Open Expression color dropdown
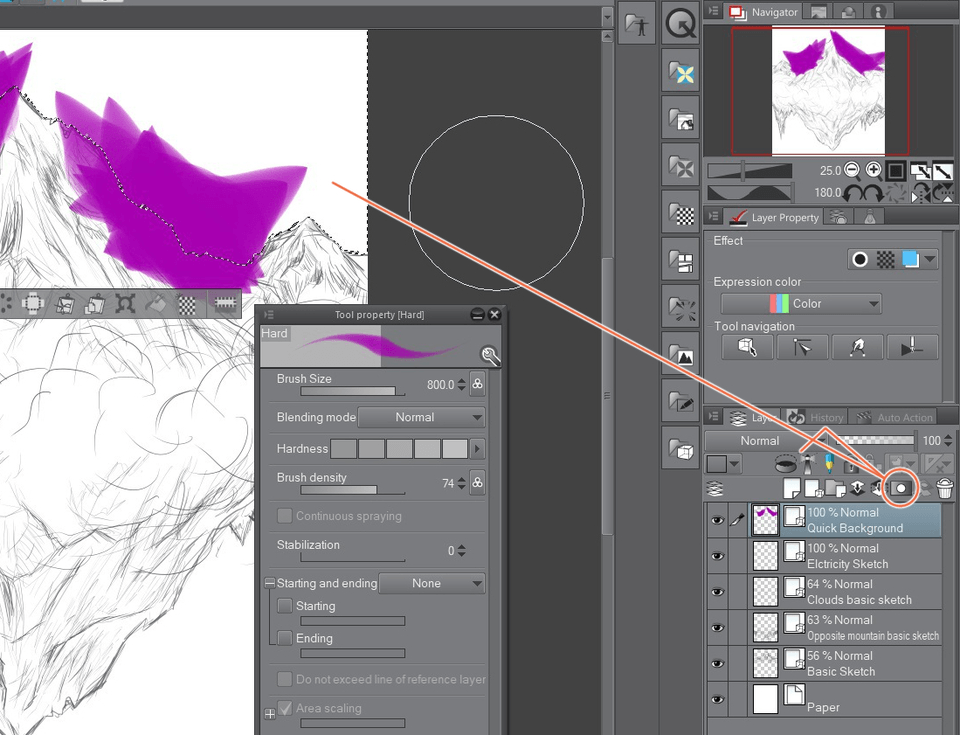 [x=801, y=304]
